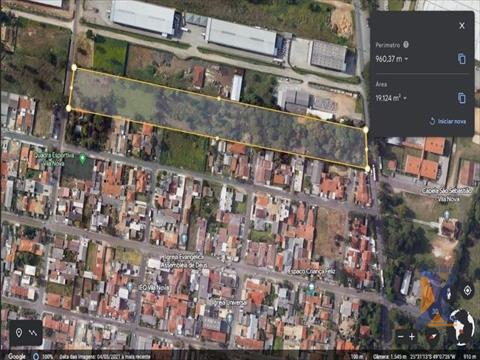Open Espaço Criança Feliz map label
Image resolution: width=480 pixels, height=360 pixels.
(x=311, y=271)
